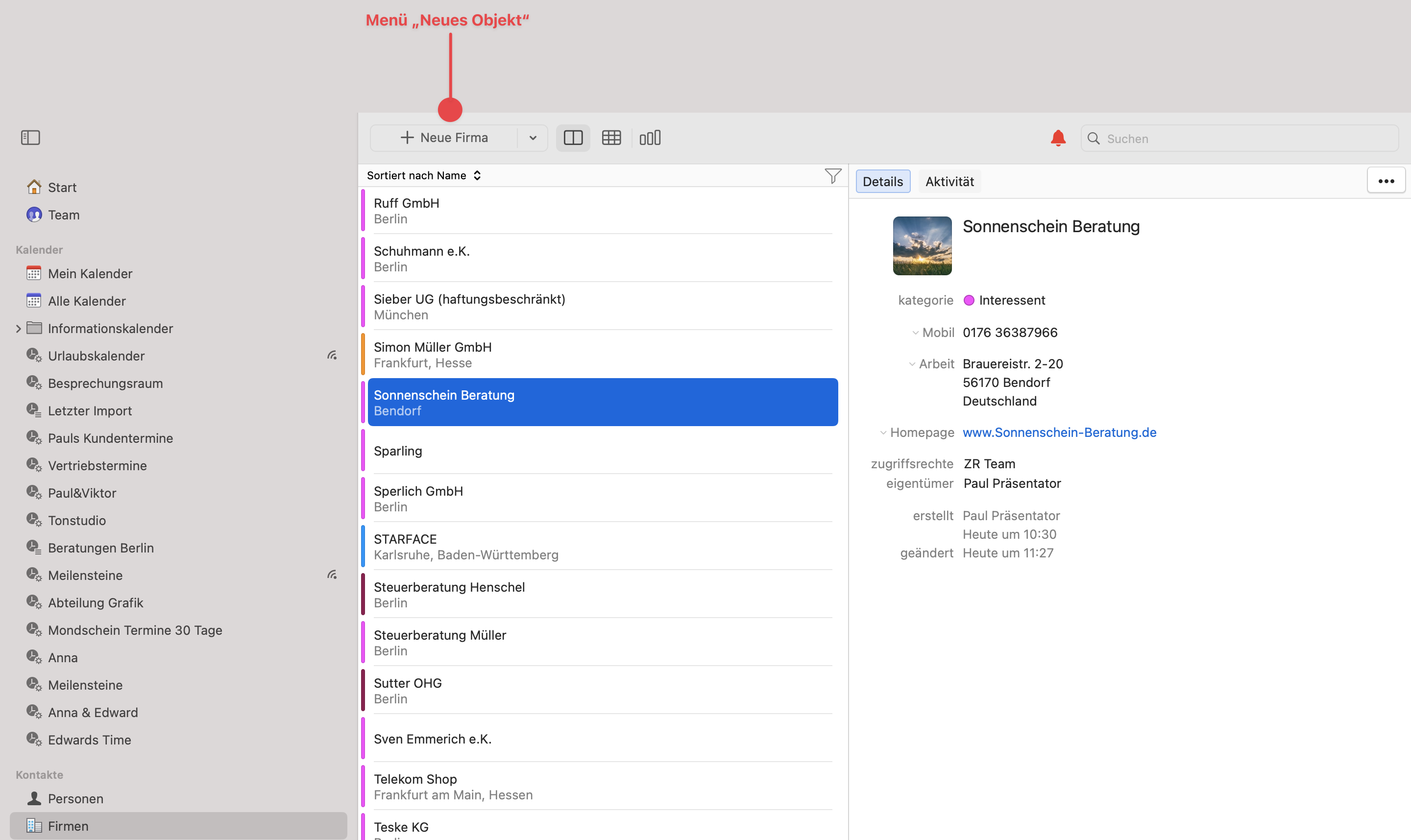Open Personen contacts list
This screenshot has height=840, width=1411.
tap(75, 799)
